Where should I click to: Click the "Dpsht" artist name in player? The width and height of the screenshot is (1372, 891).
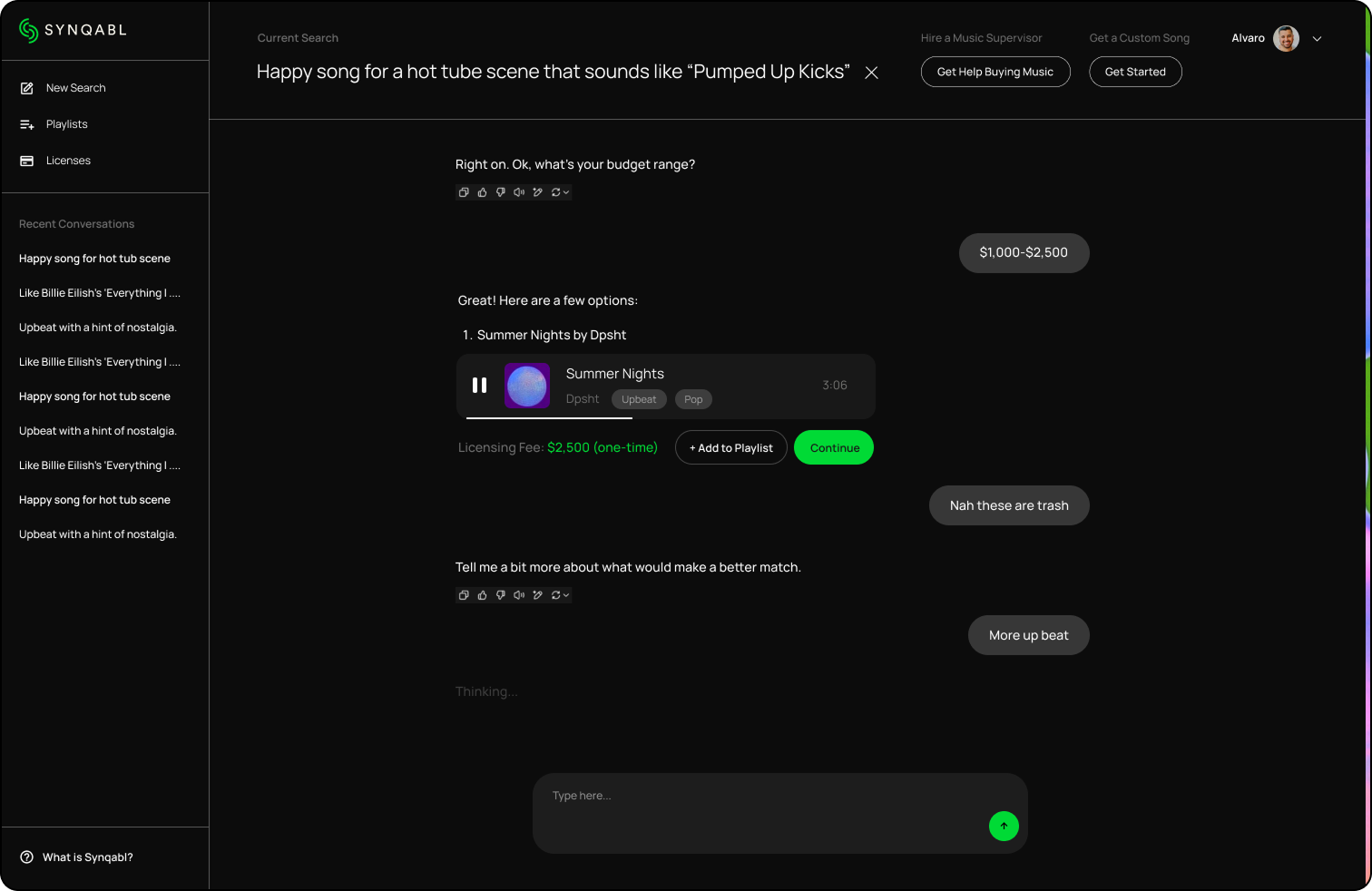[x=583, y=399]
